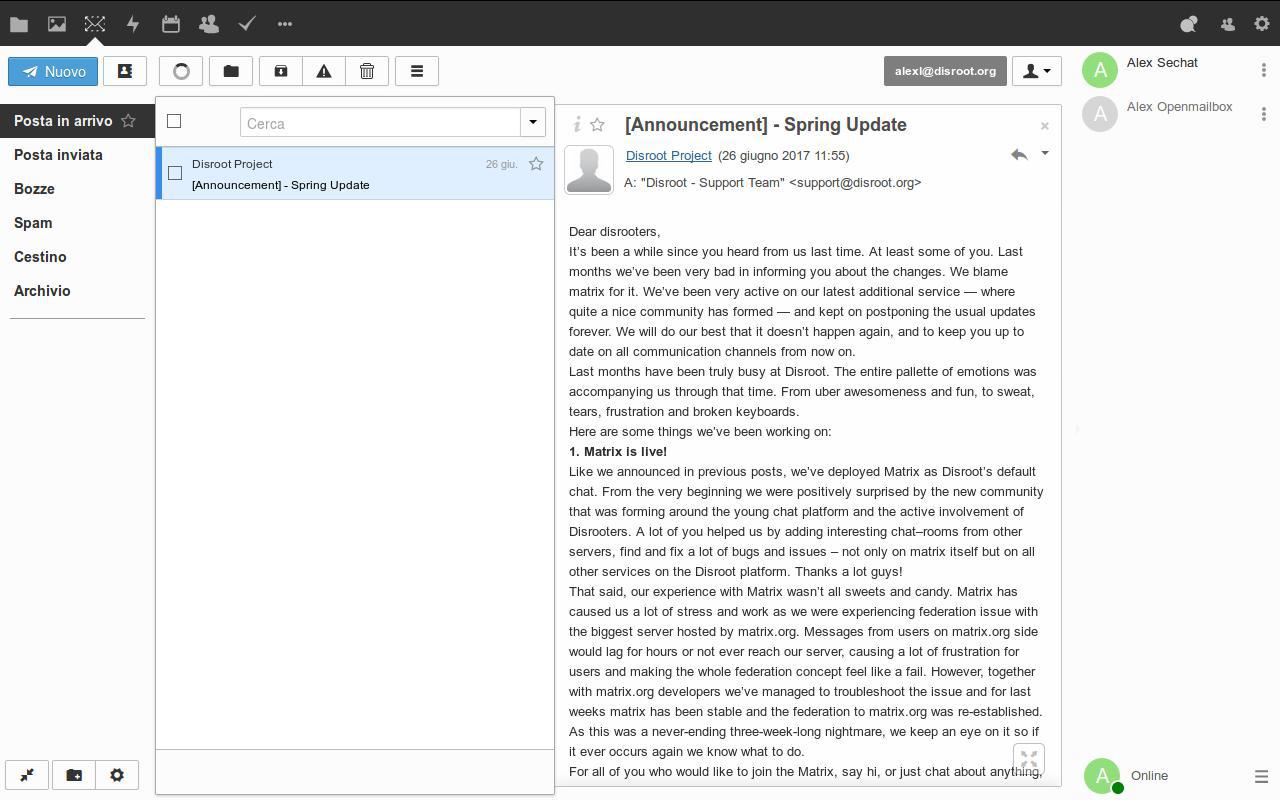
Task: Star the Disroot Project message in list
Action: click(x=536, y=164)
